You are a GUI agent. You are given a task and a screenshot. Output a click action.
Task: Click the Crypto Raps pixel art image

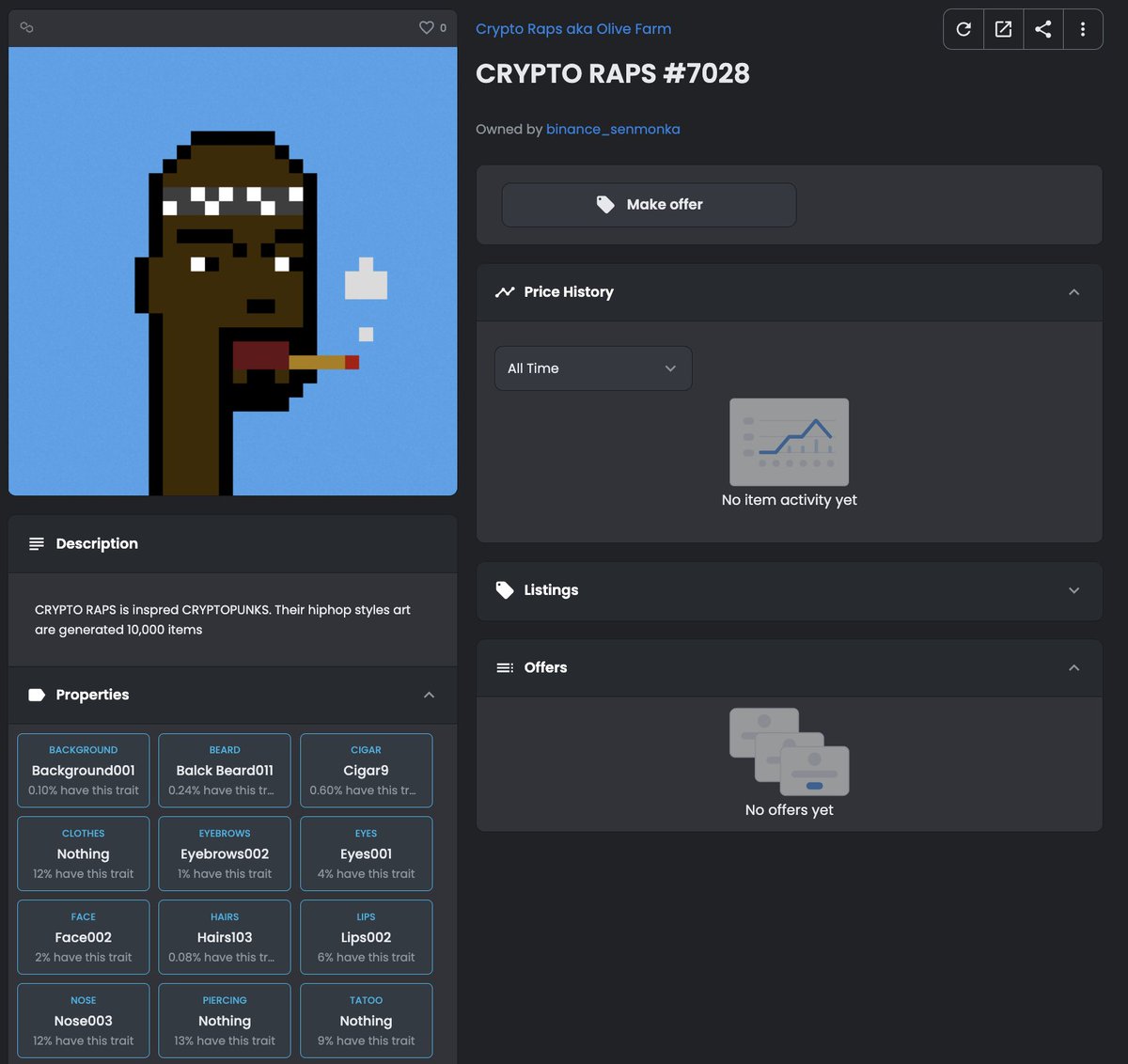pos(233,271)
